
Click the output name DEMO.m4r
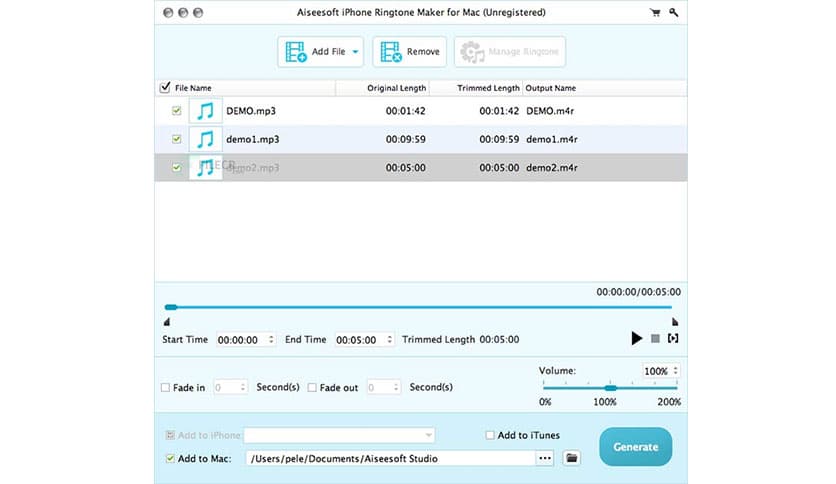click(x=550, y=111)
